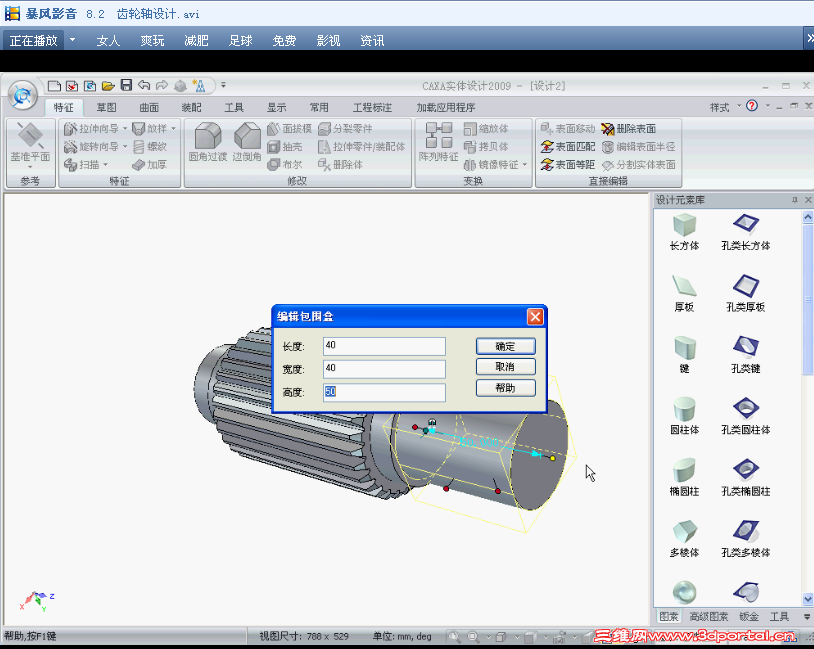The height and width of the screenshot is (649, 814).
Task: Click the 加厚 thicken tool
Action: coord(150,165)
